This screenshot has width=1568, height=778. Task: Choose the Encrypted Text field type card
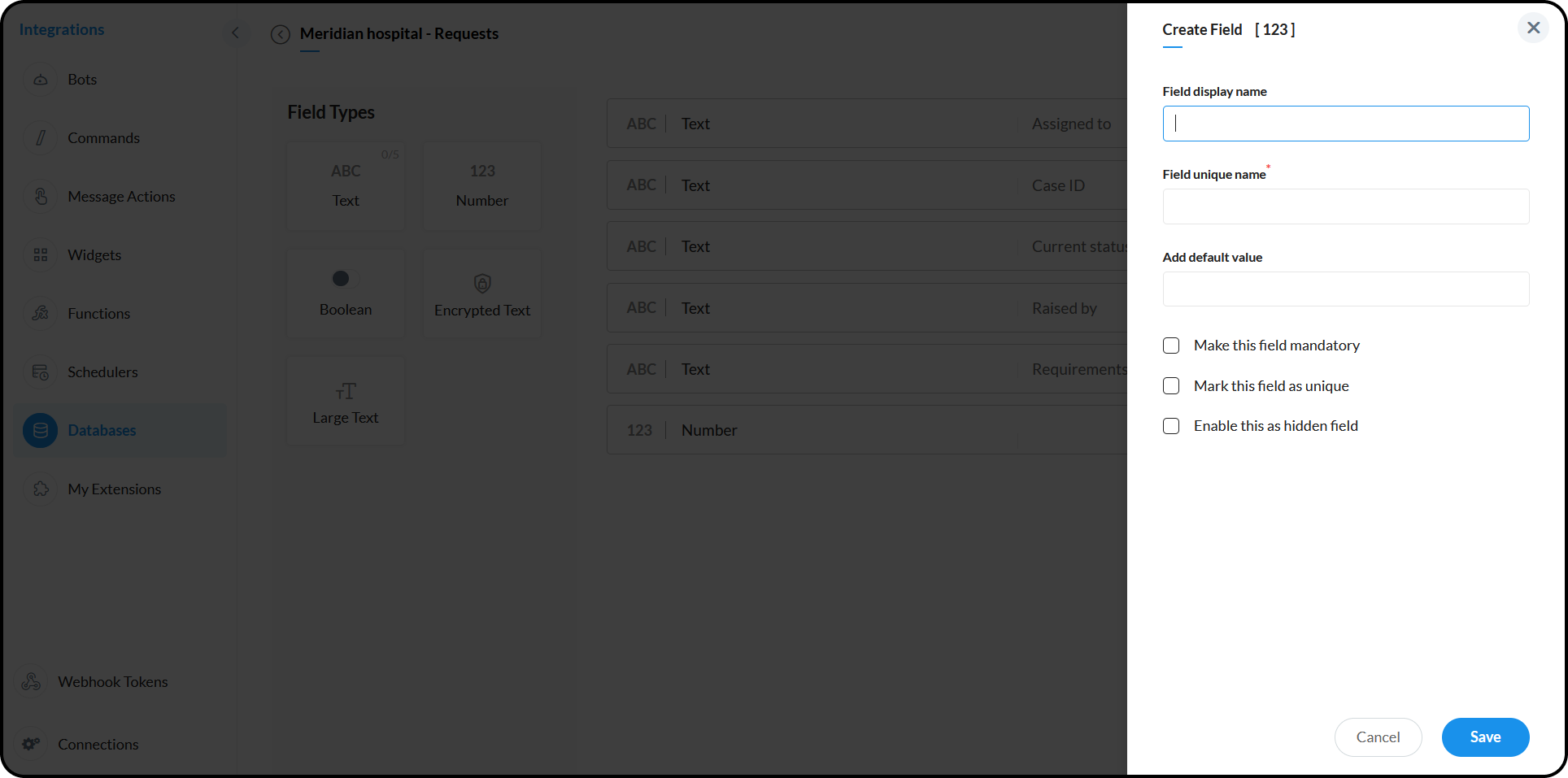click(482, 293)
